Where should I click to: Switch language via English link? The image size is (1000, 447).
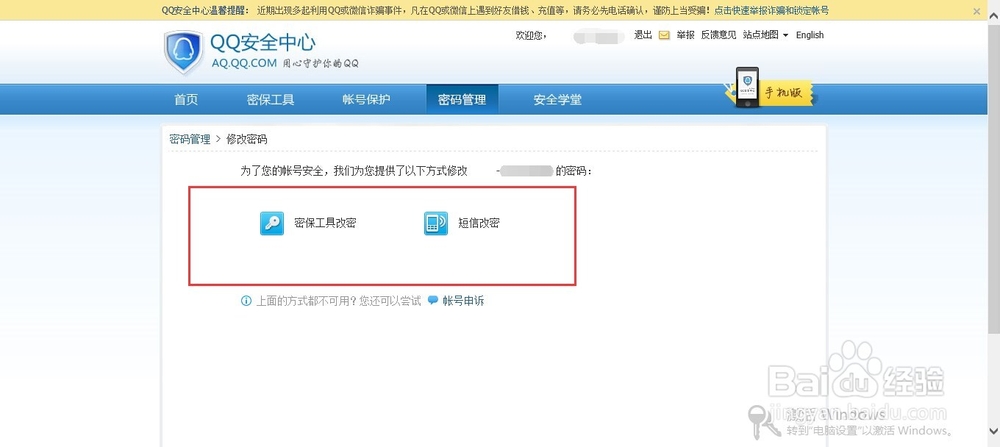(810, 35)
